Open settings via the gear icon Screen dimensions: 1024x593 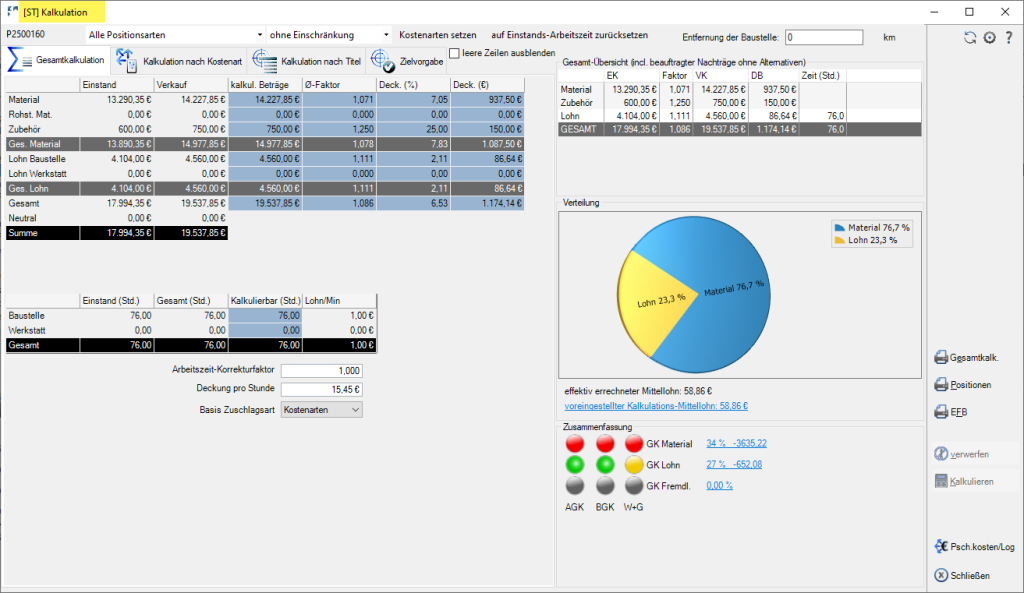click(989, 37)
